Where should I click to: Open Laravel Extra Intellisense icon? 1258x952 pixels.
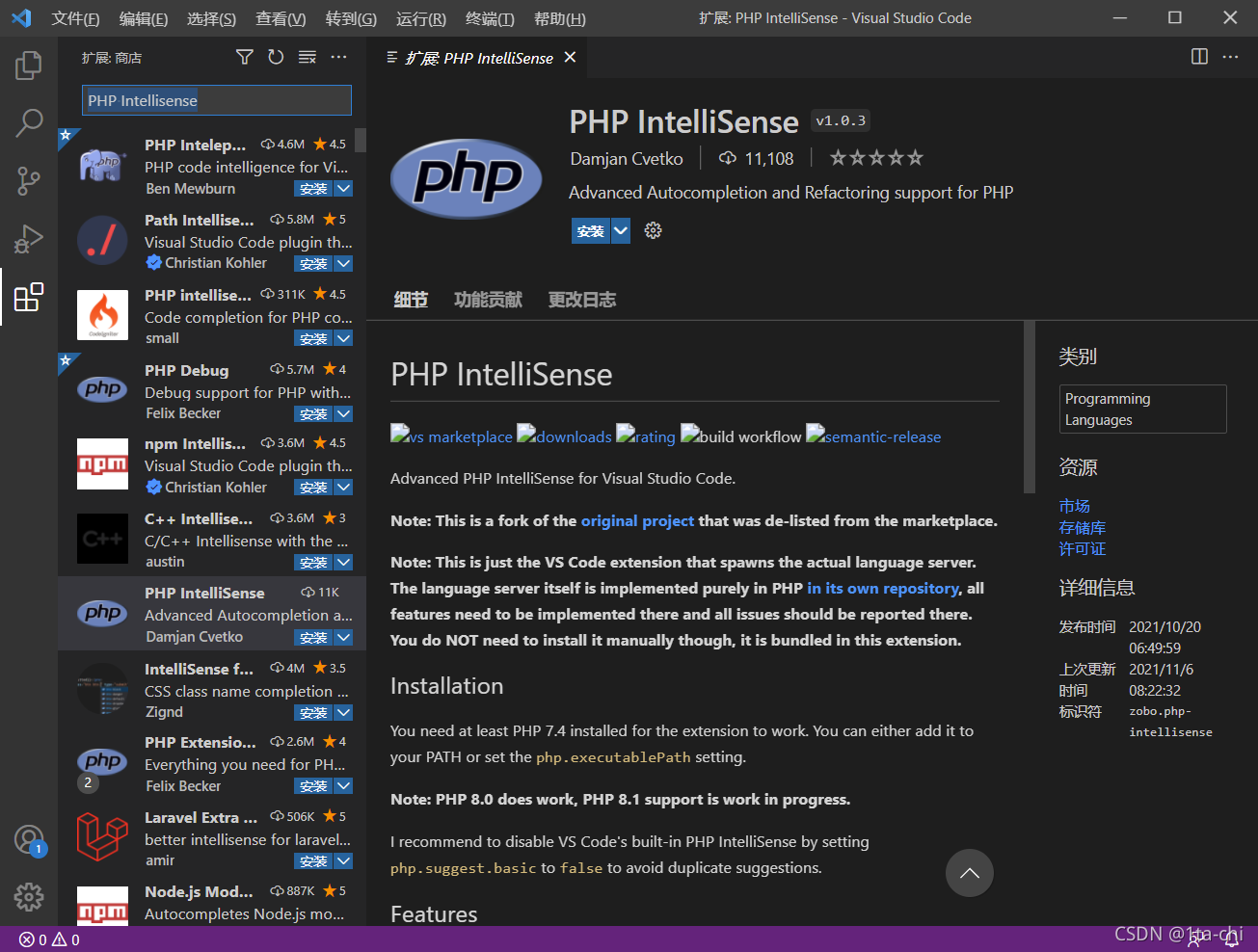[x=102, y=837]
